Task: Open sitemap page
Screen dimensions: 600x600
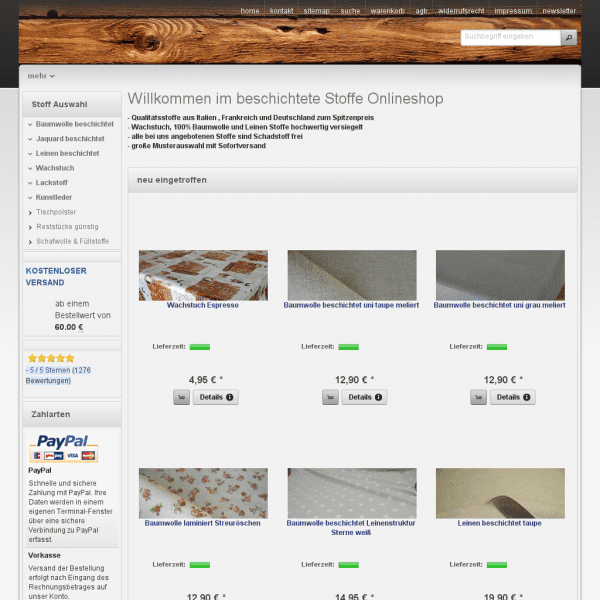Action: [316, 11]
